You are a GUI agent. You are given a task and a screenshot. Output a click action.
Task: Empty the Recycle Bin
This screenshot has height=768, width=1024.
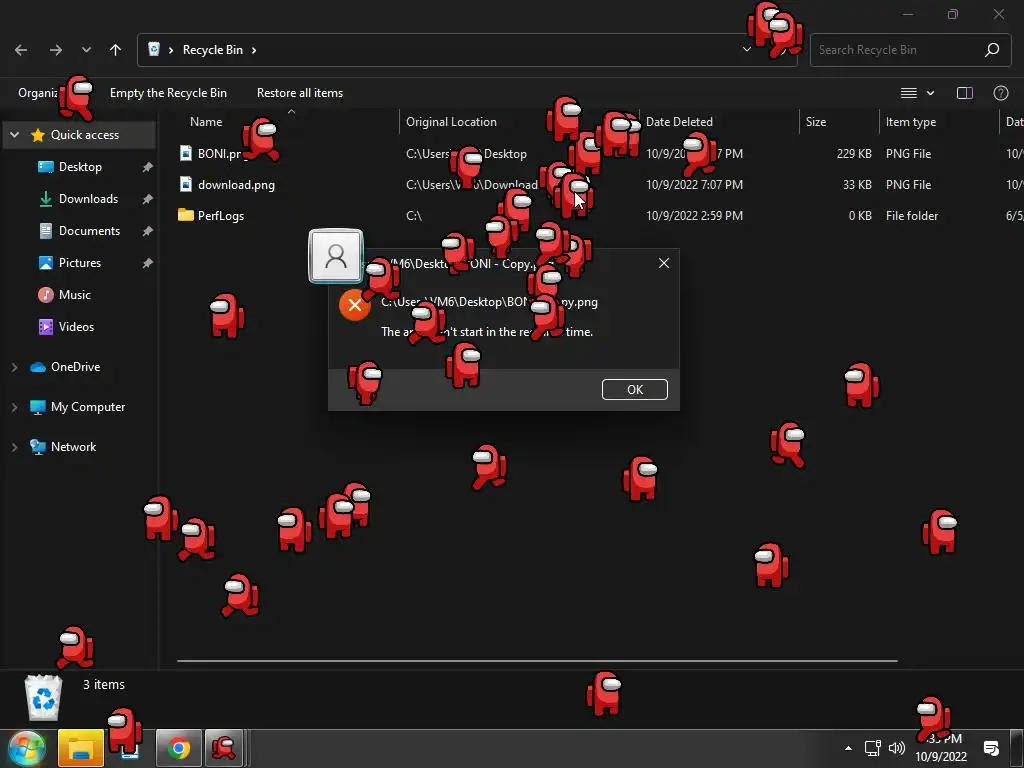(168, 93)
